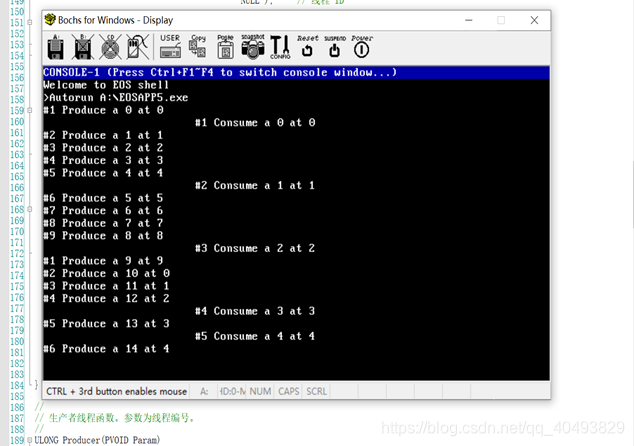Viewport: 634px width, 446px height.
Task: Click '#2 Produce a 10 at 0' line
Action: click(106, 273)
